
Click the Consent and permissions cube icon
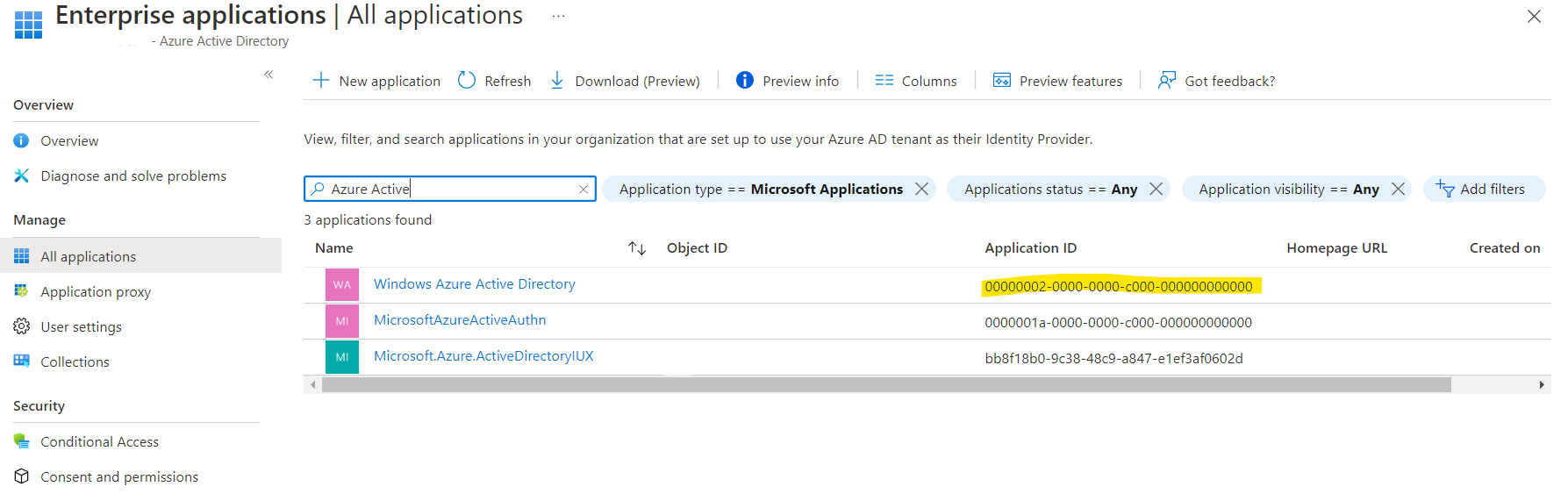click(x=21, y=476)
